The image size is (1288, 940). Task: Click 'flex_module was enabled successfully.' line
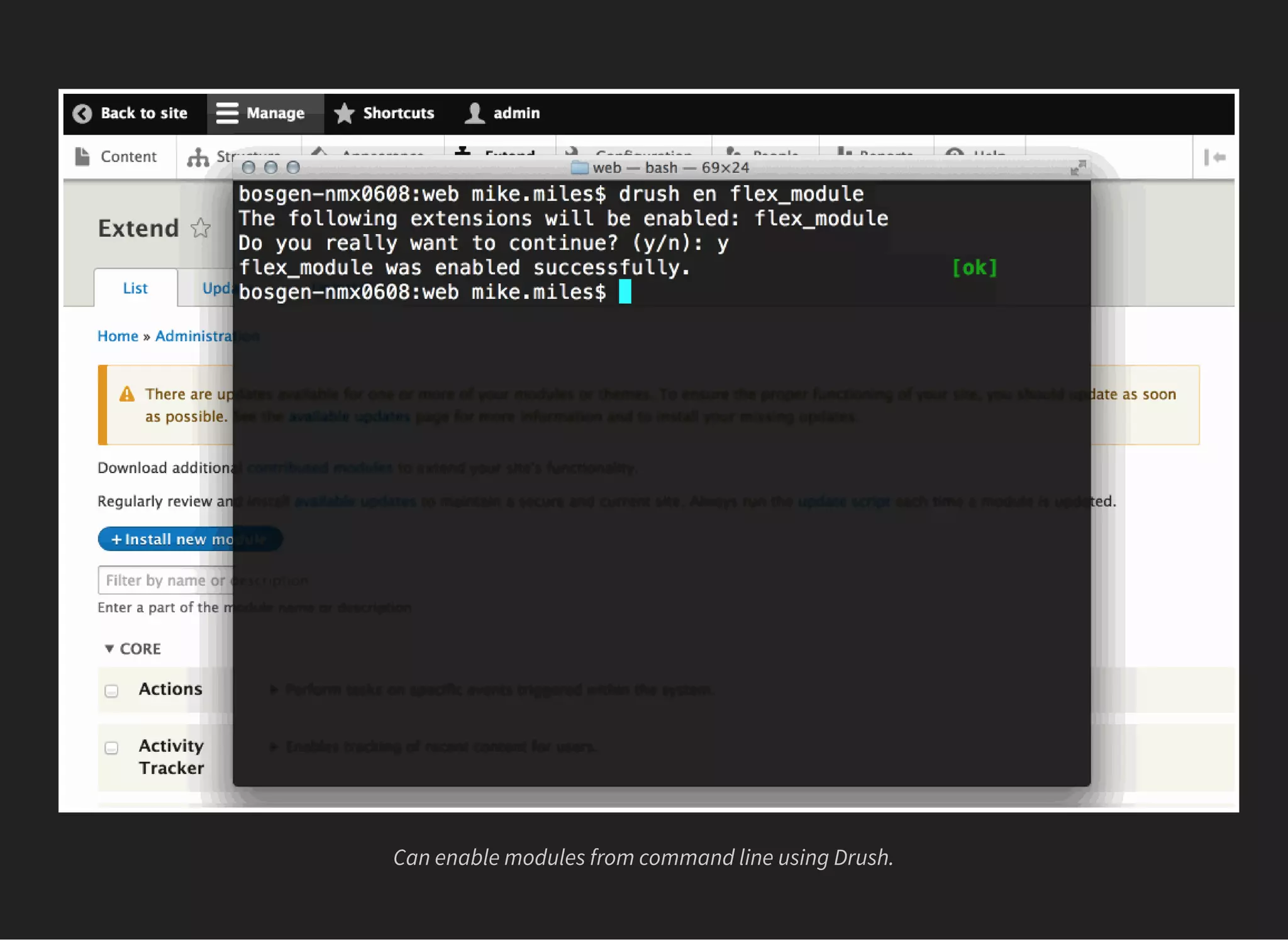point(464,267)
